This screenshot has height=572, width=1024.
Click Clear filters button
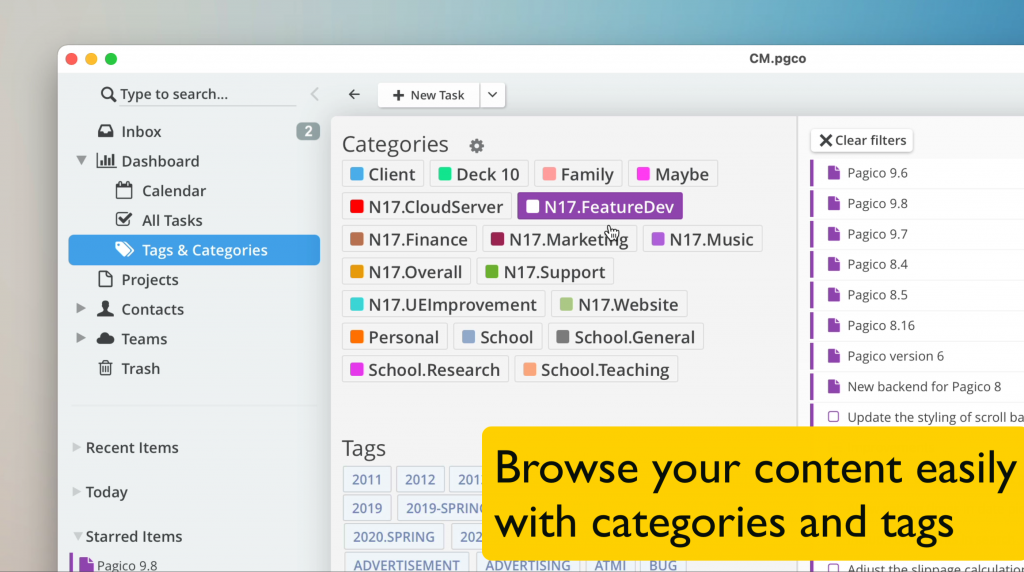coord(862,140)
